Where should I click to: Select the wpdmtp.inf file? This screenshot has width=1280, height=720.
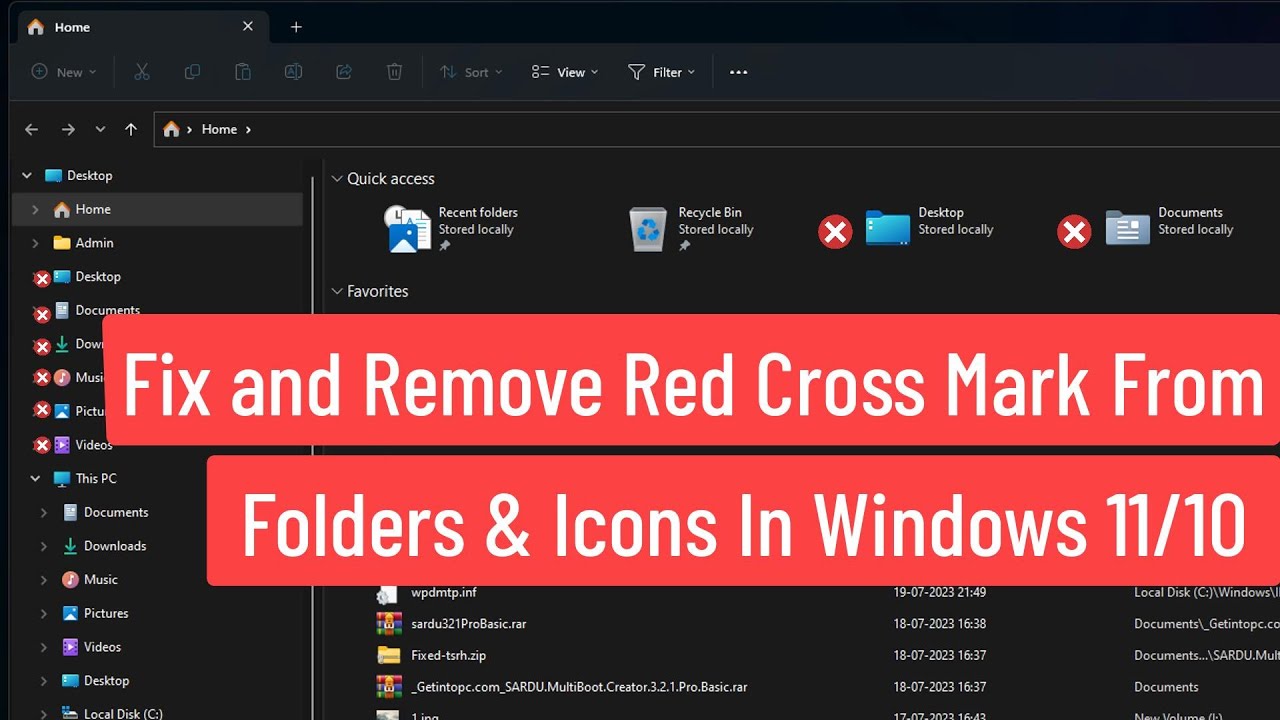[444, 592]
